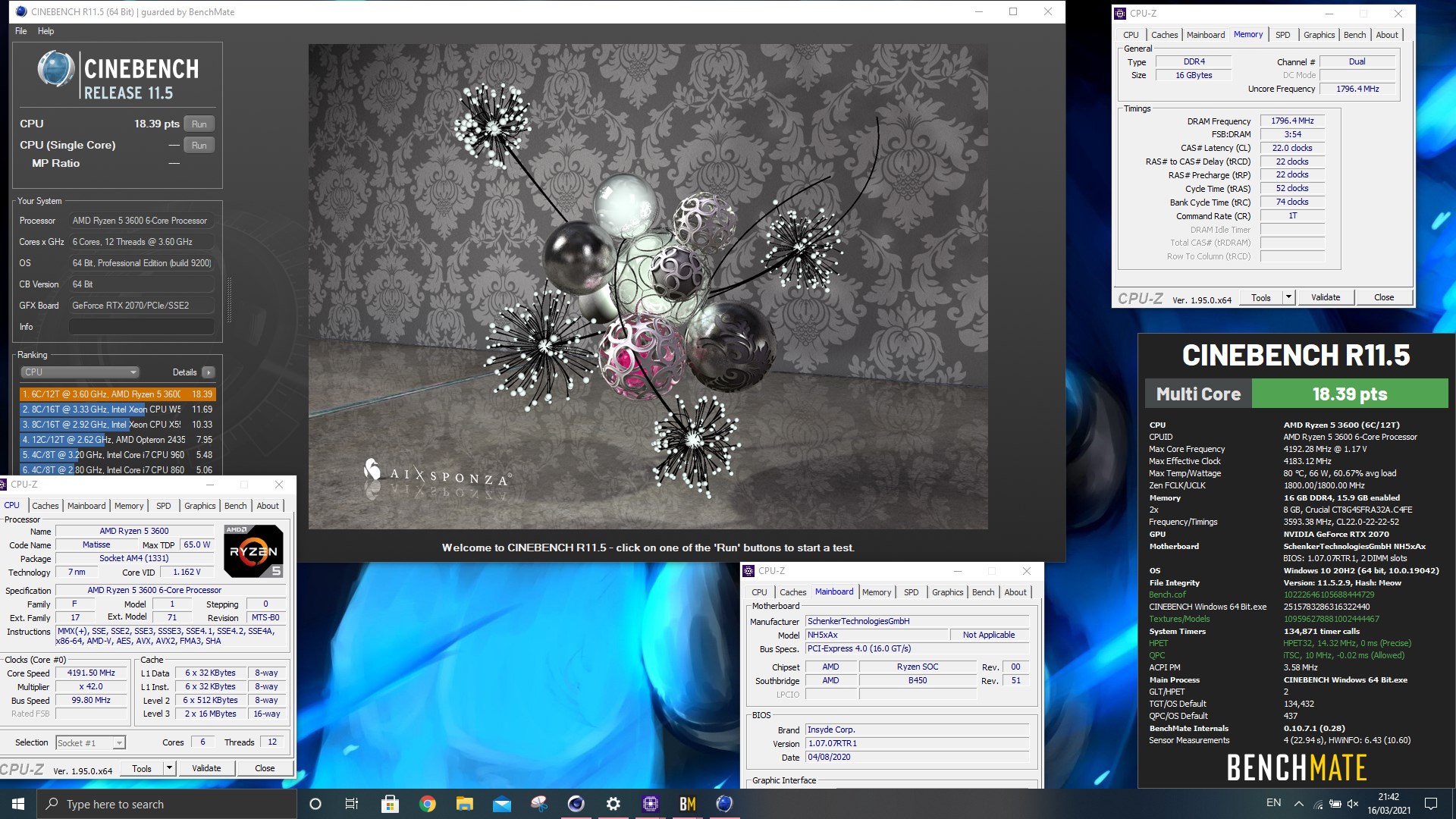Open About tab in Mainboard CPU-Z window
This screenshot has width=1456, height=819.
coord(1015,592)
